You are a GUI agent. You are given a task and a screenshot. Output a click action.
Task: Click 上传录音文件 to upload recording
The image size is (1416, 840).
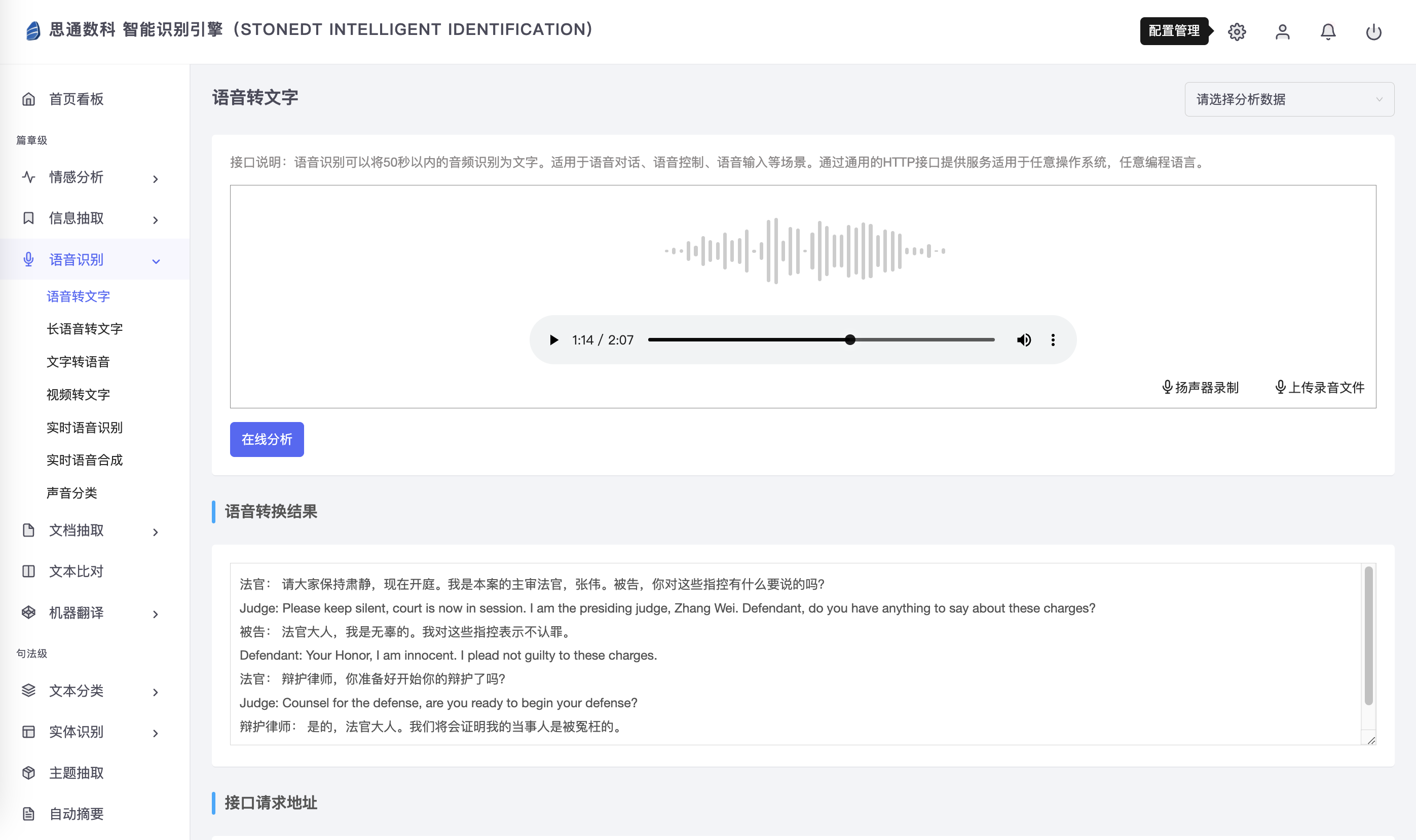coord(1319,388)
